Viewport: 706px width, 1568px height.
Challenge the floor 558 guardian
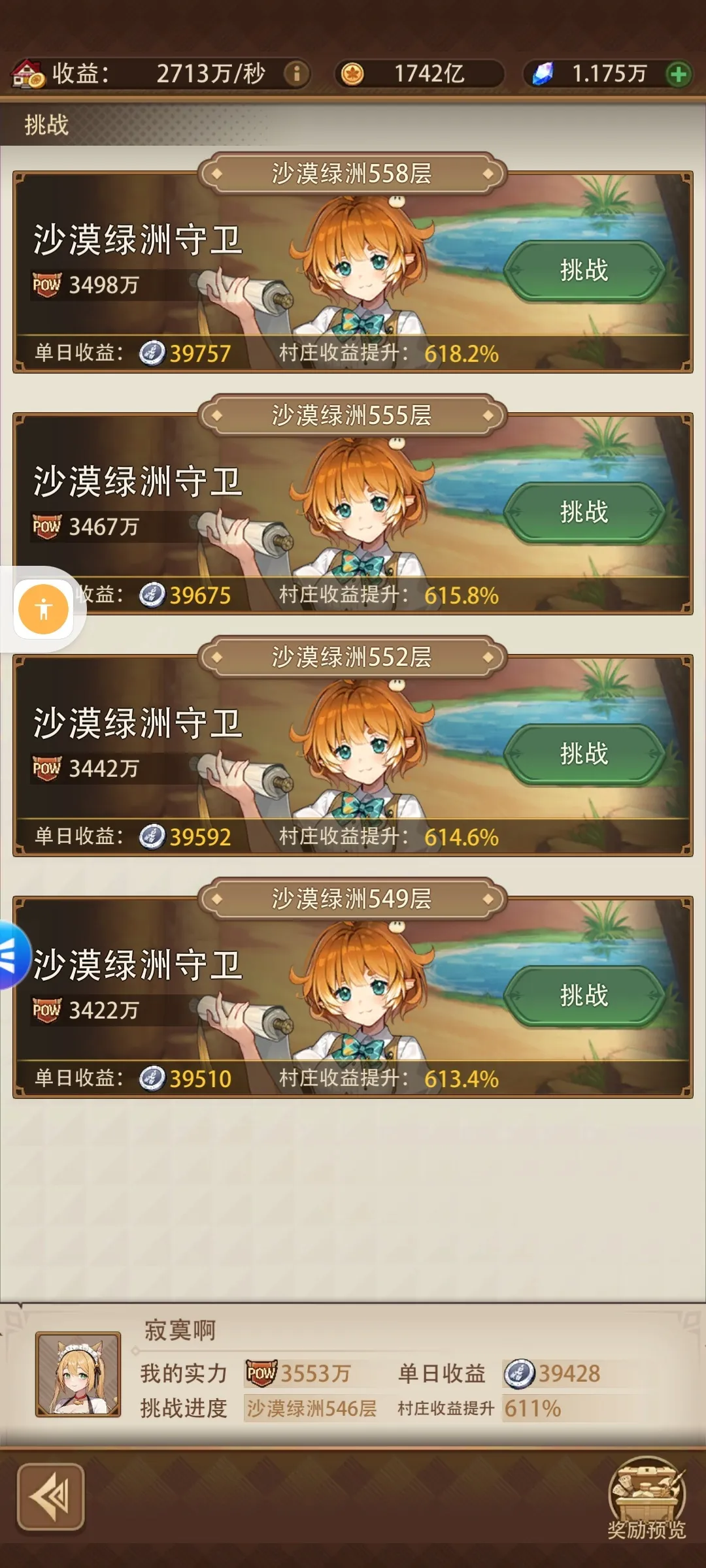[x=584, y=270]
